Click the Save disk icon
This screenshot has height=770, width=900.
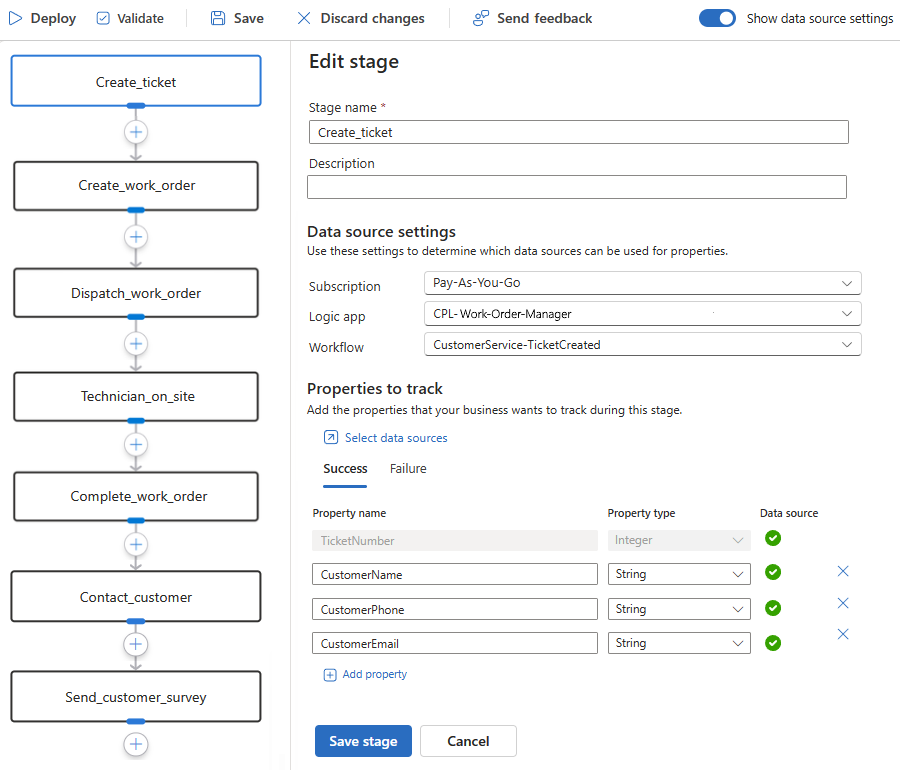tap(218, 18)
